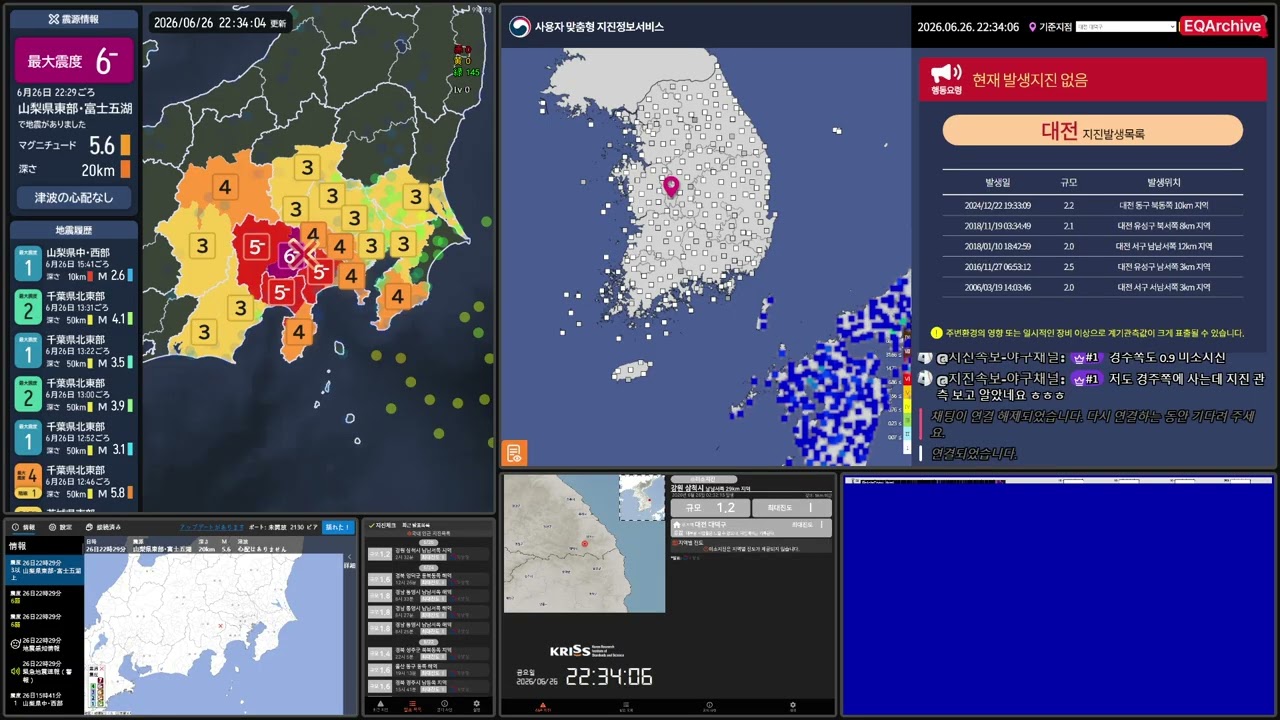Open the 기준지점 location dropdown
Viewport: 1280px width, 720px height.
point(1126,27)
